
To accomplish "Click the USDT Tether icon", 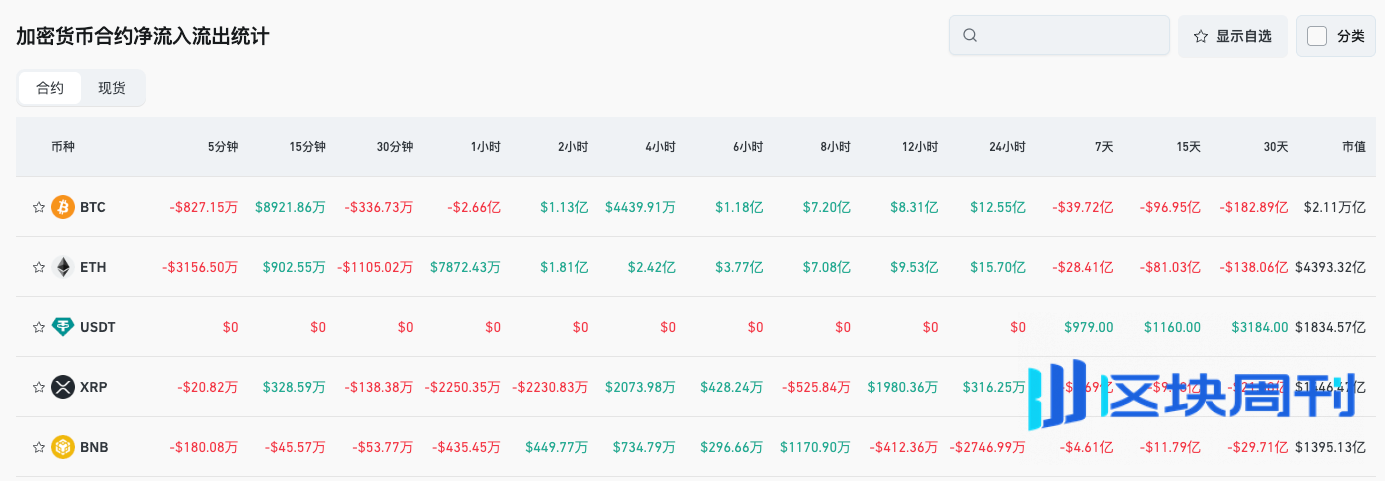I will [63, 327].
